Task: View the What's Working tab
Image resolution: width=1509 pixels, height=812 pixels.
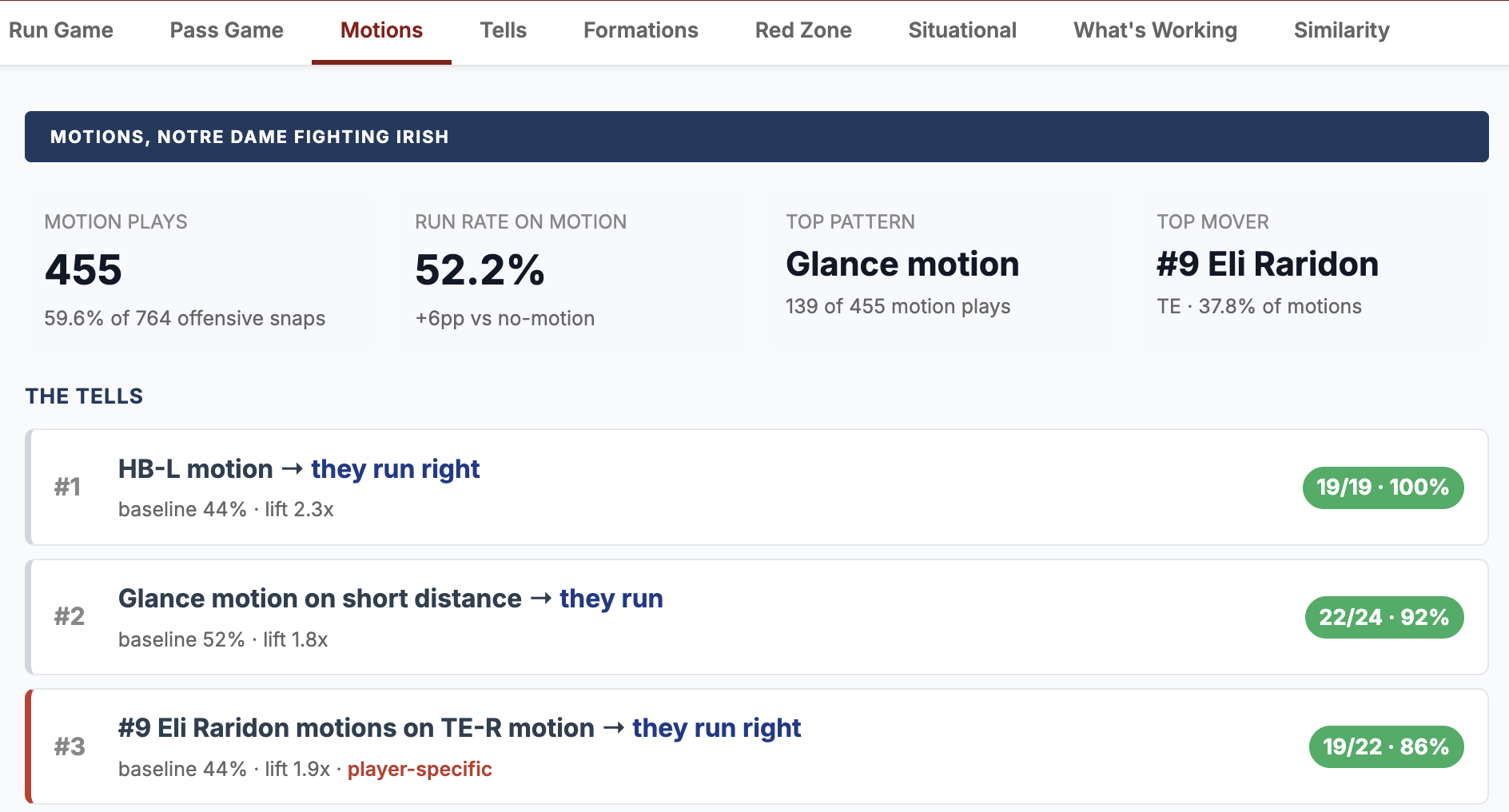Action: click(1155, 30)
